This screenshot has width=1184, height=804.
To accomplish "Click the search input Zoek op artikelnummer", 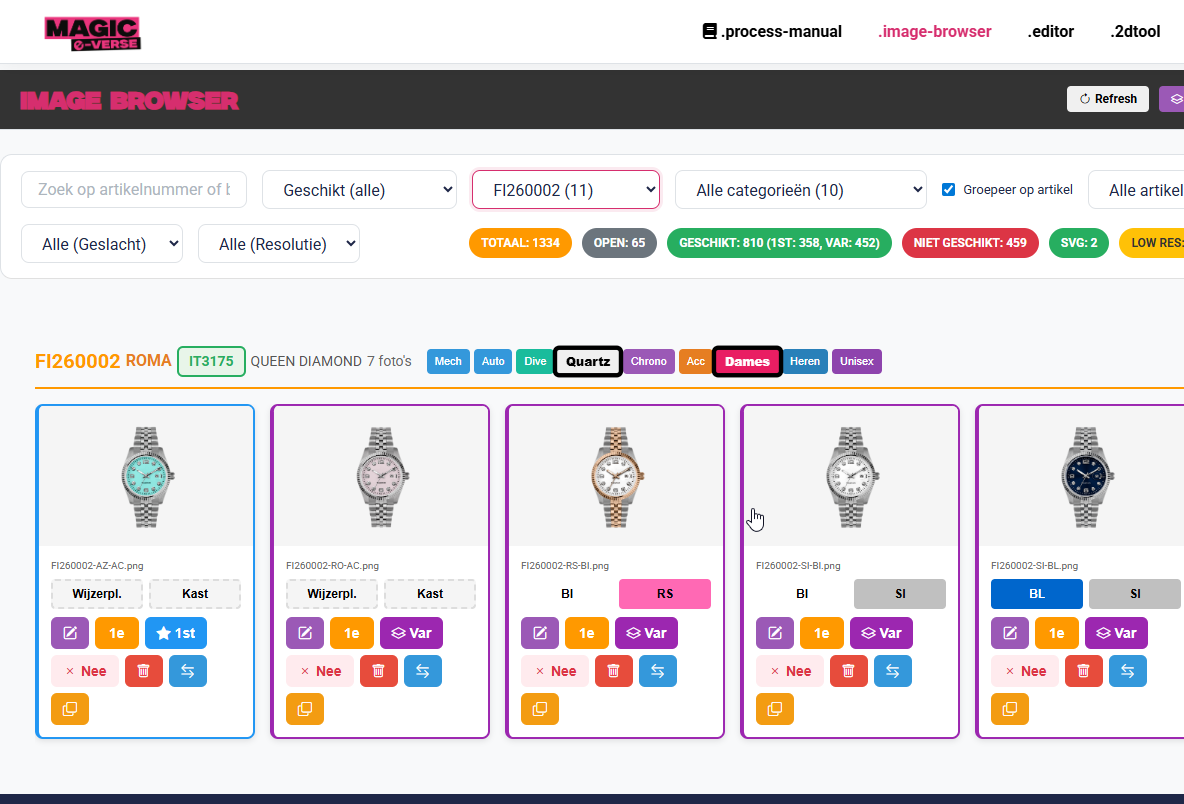I will point(133,189).
